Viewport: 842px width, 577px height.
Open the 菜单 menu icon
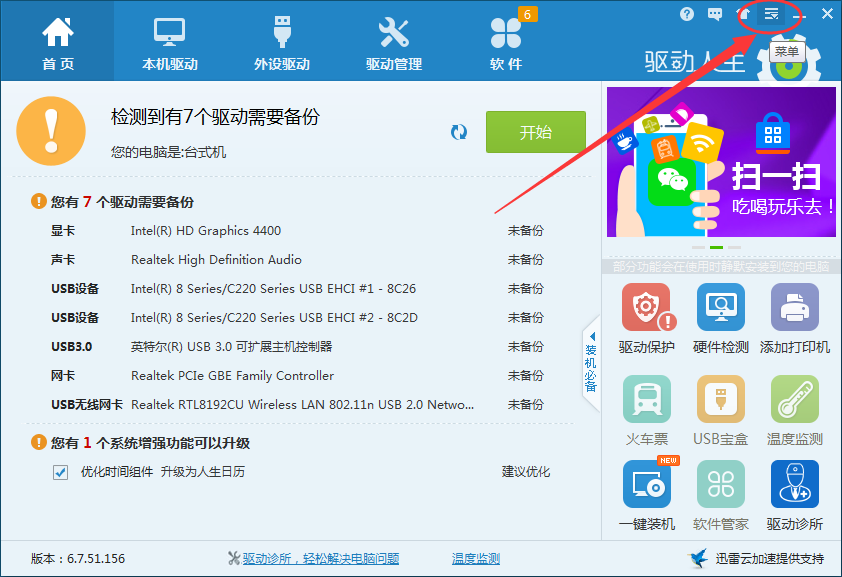[771, 14]
